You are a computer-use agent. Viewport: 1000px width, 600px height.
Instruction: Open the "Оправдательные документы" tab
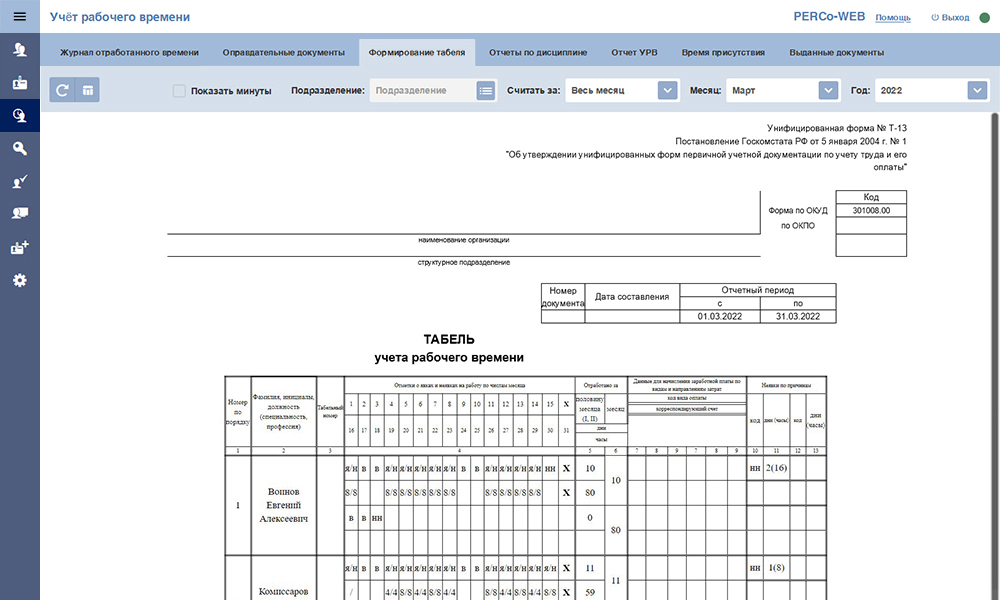pyautogui.click(x=284, y=52)
